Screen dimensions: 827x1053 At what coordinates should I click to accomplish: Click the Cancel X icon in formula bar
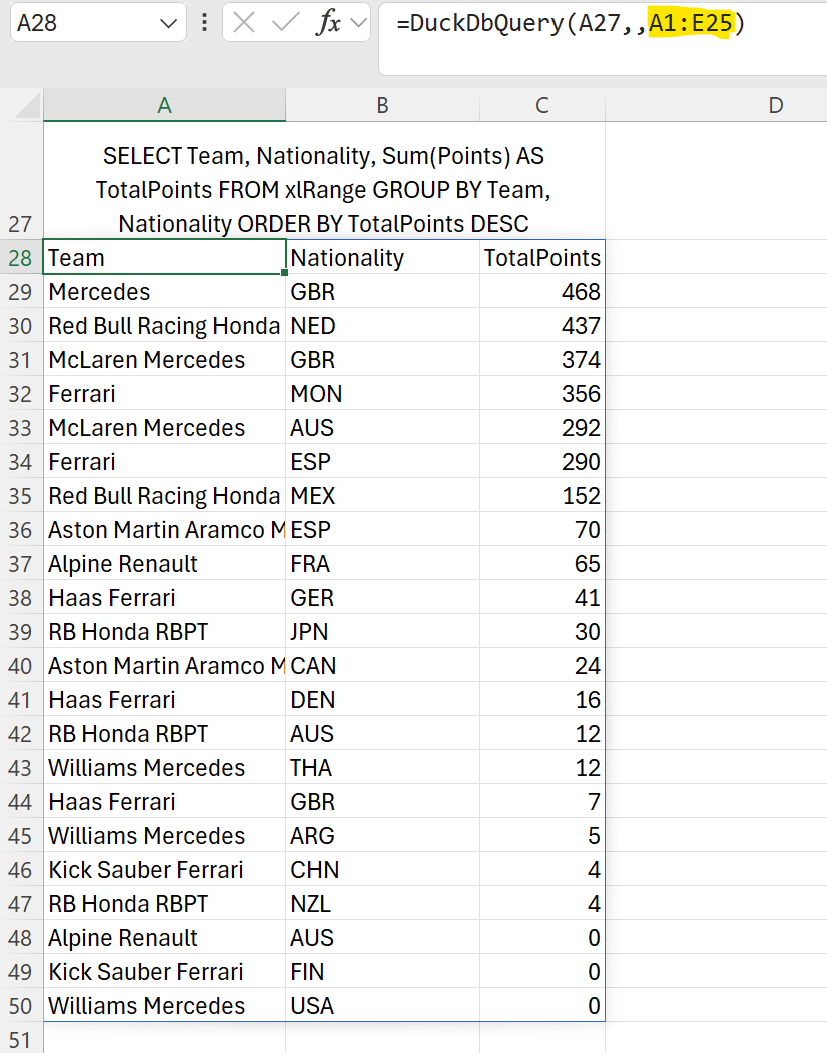click(244, 23)
